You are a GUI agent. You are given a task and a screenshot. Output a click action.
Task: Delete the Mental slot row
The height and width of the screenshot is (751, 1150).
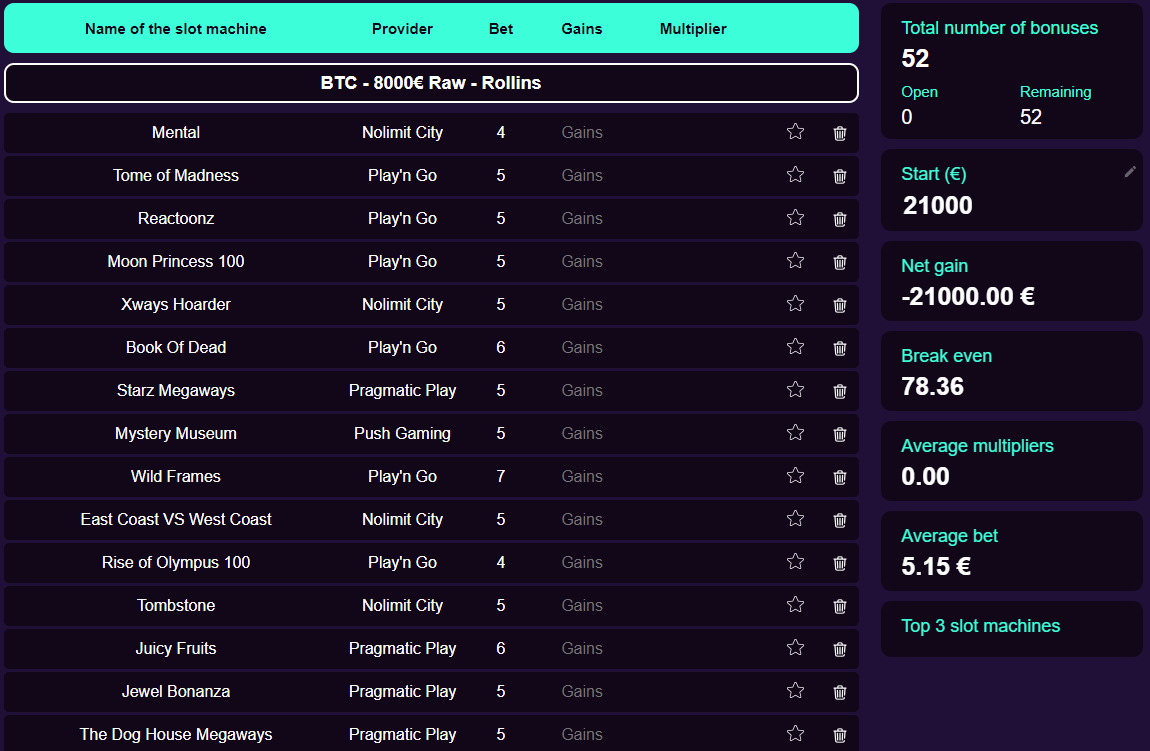tap(840, 133)
